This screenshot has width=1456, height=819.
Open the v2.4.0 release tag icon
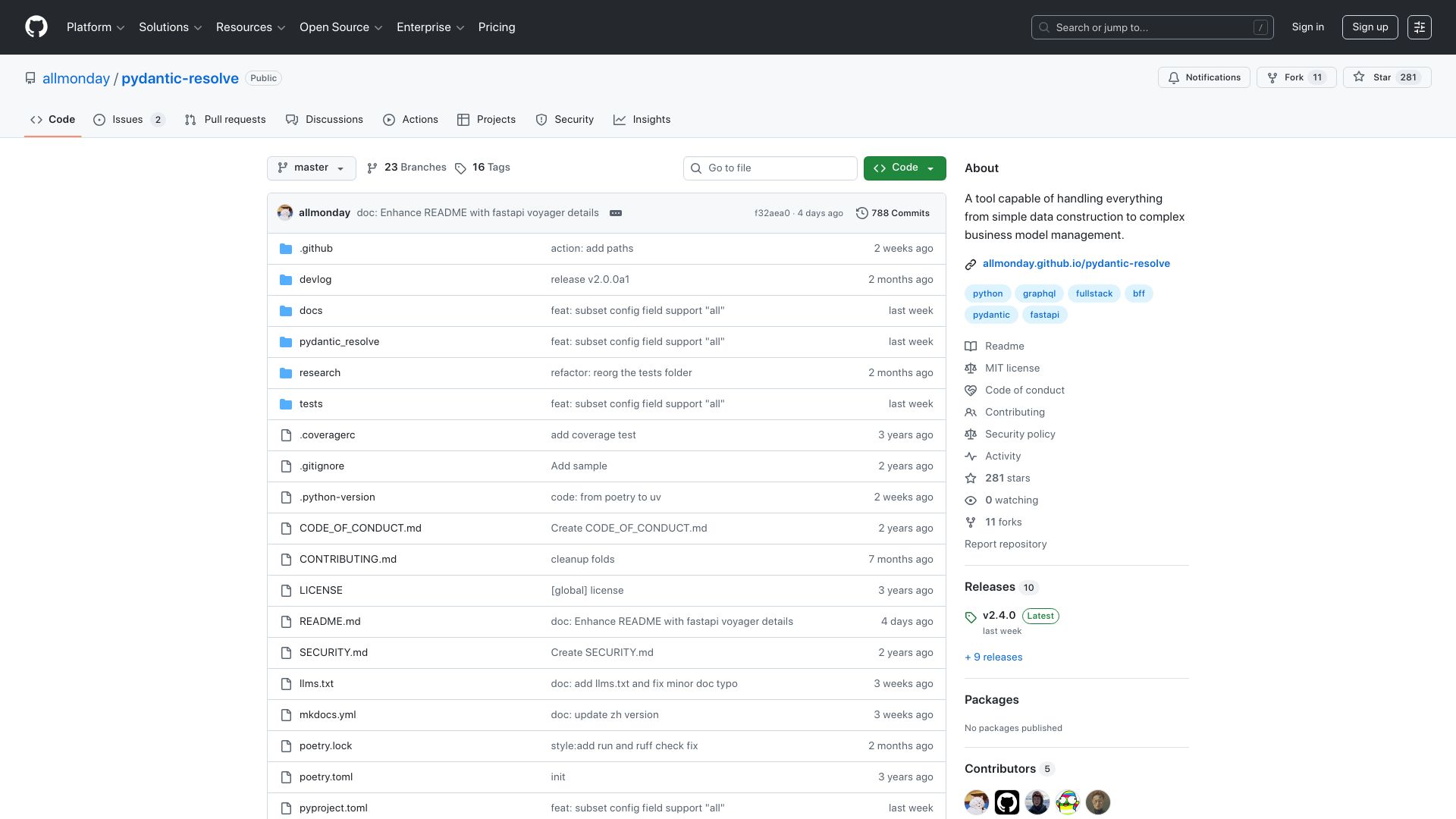pos(971,617)
